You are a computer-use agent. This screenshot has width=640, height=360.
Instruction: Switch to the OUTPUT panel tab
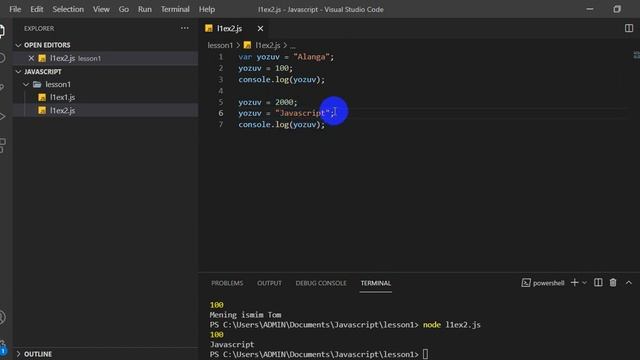coord(269,283)
